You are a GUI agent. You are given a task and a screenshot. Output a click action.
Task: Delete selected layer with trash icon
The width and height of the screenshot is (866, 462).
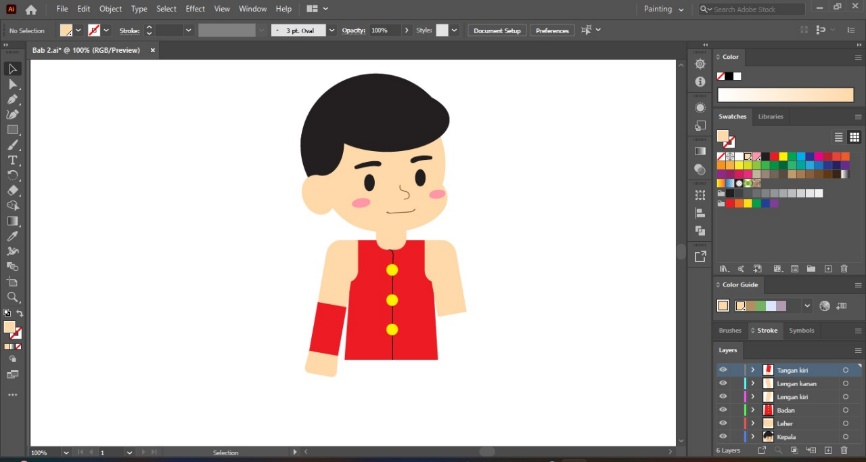844,450
